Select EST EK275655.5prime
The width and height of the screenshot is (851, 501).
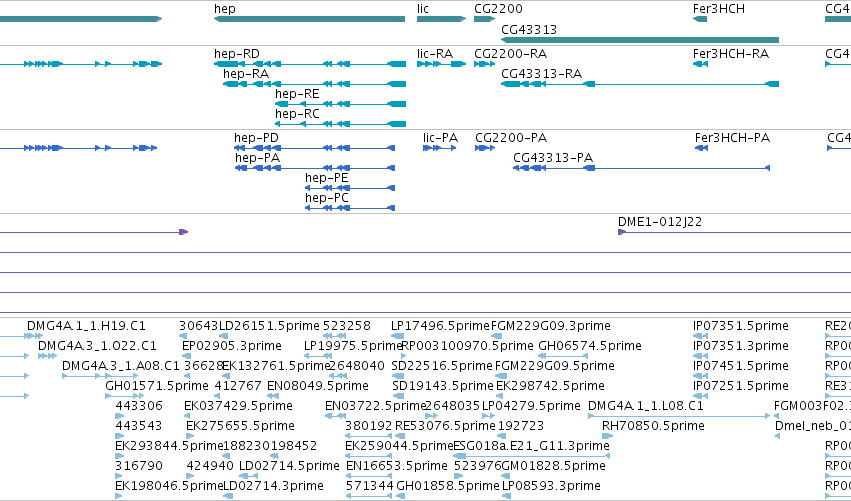coord(189,436)
